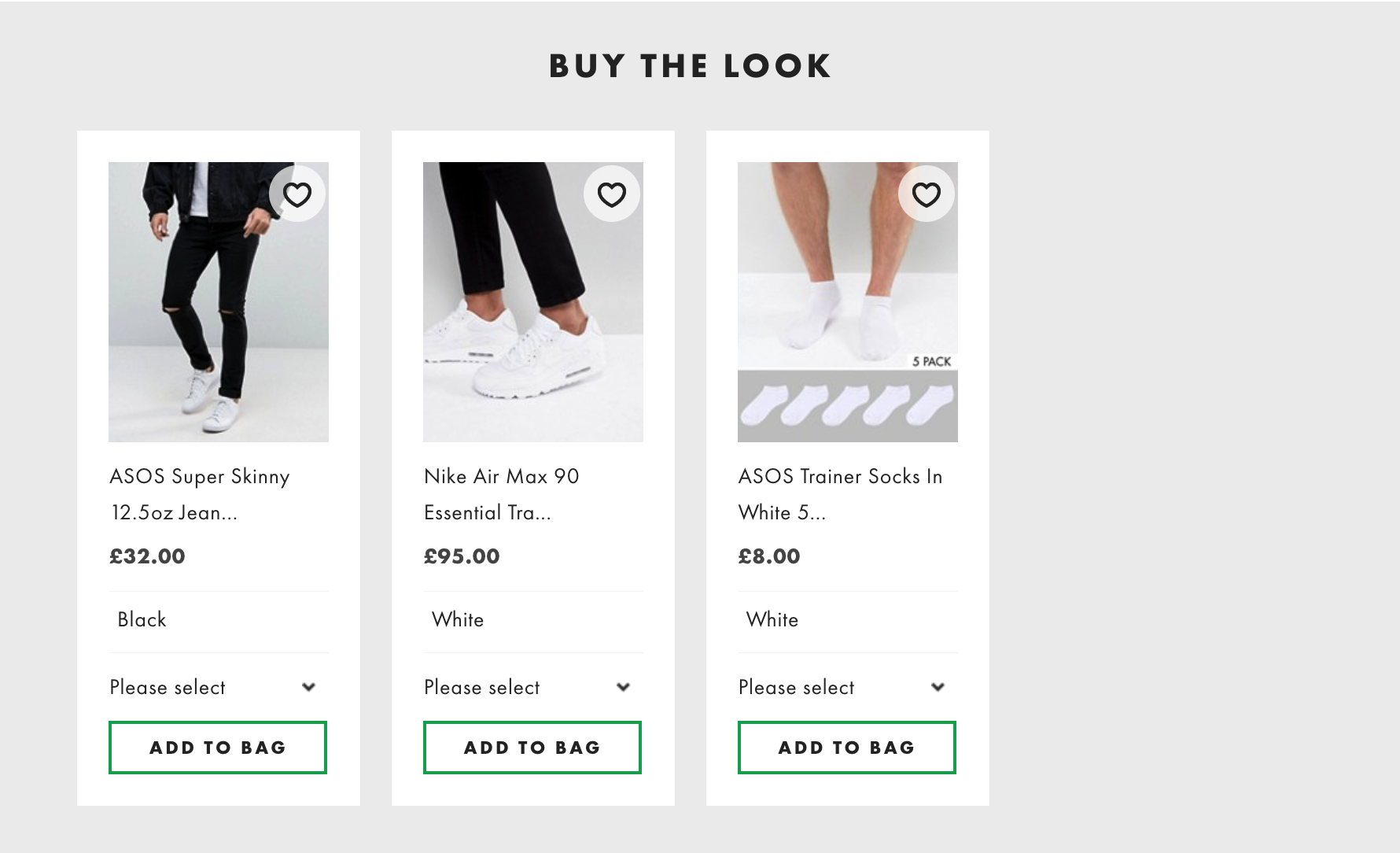This screenshot has width=1400, height=853.
Task: Expand size selector for Nike Air Max 90
Action: (x=529, y=687)
